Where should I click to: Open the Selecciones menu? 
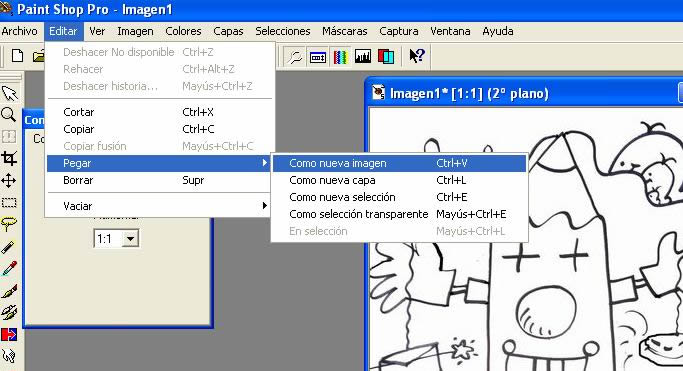click(283, 31)
